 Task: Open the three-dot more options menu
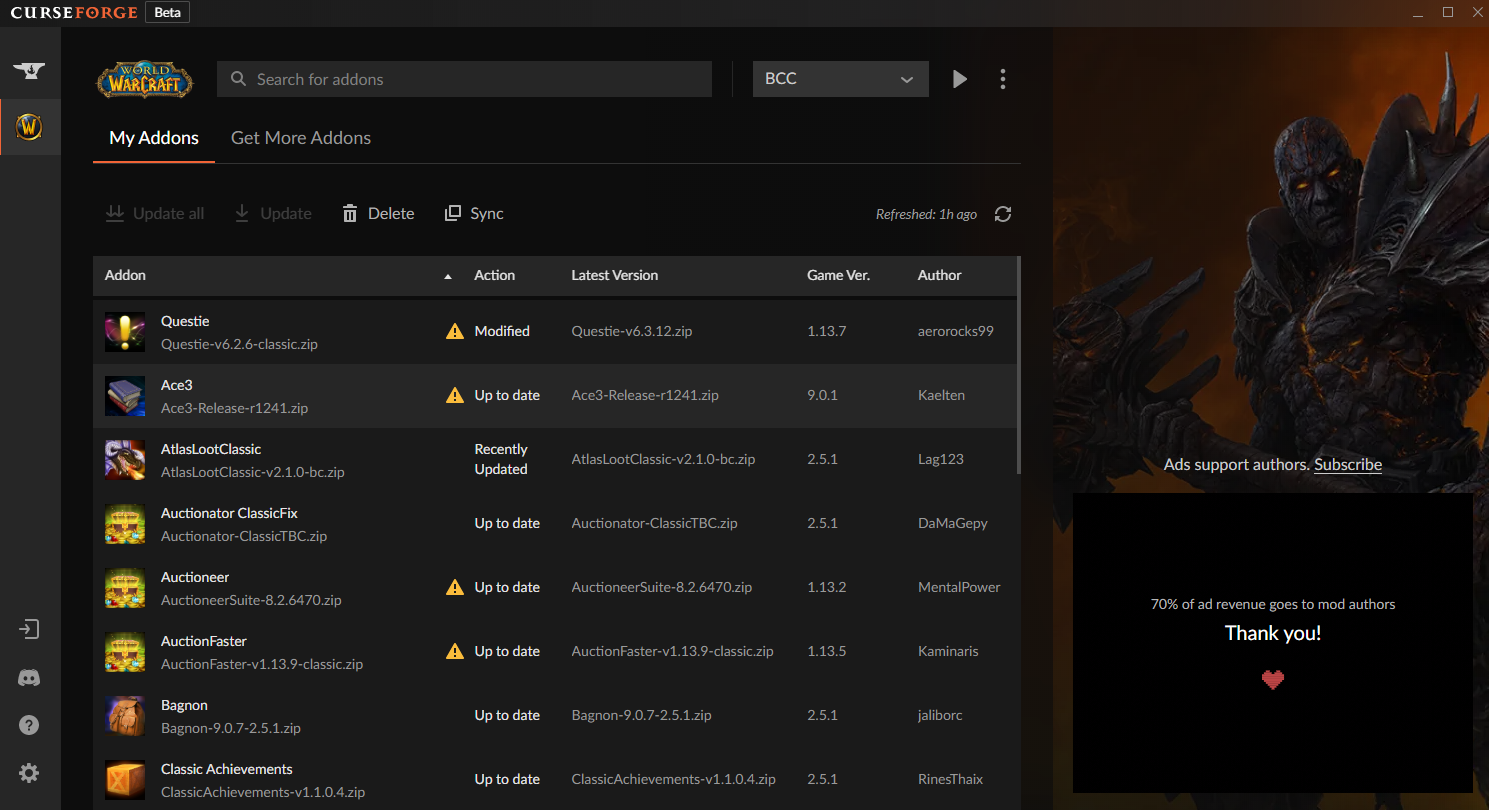(1003, 79)
